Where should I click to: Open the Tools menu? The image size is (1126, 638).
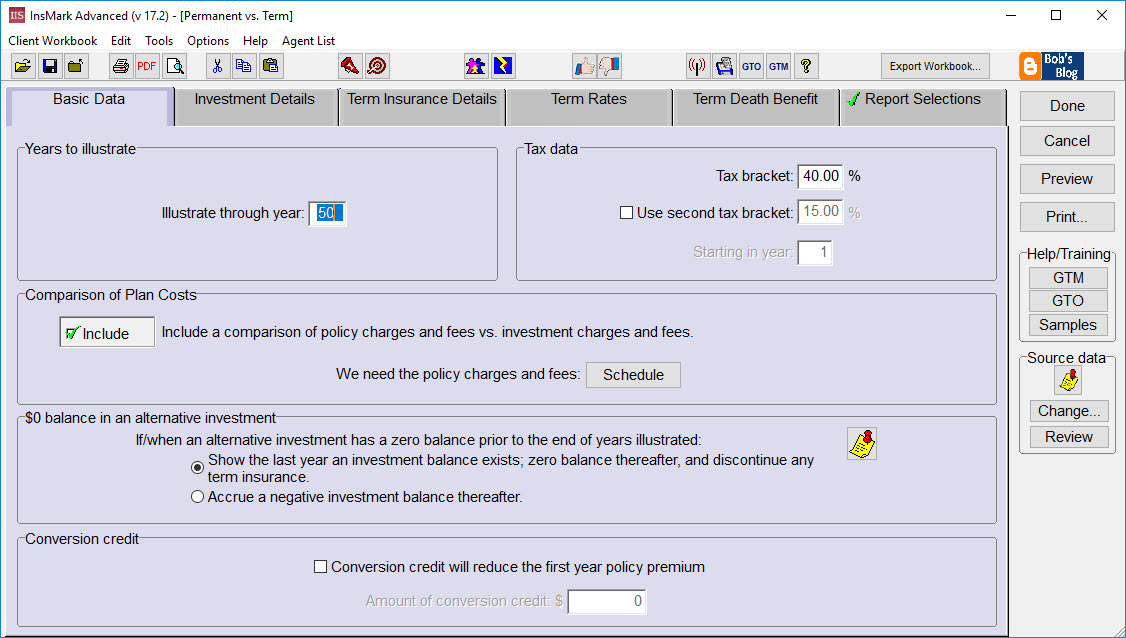[159, 41]
